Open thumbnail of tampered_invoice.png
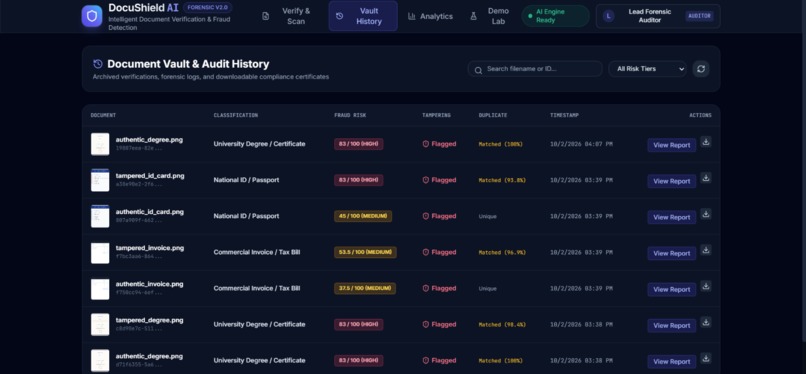 (x=100, y=253)
